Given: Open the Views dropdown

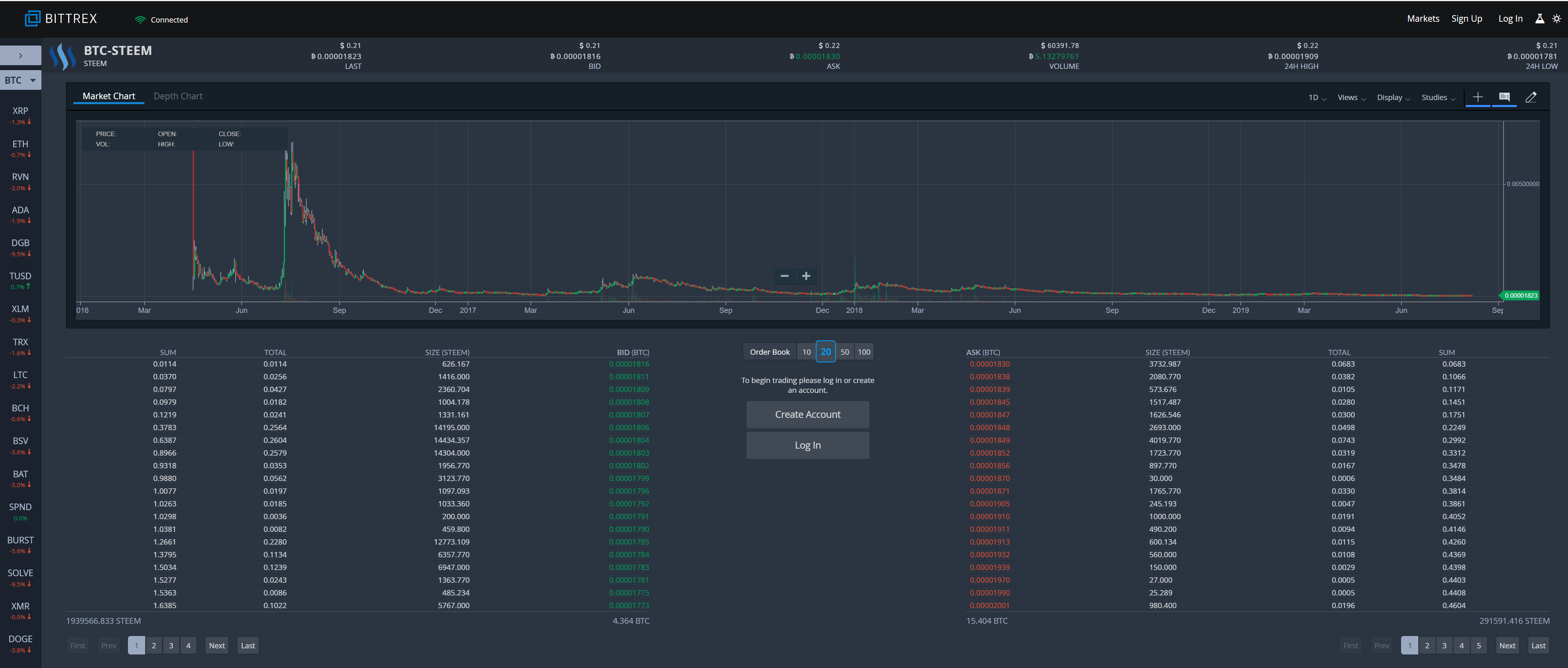Looking at the screenshot, I should pyautogui.click(x=1351, y=97).
